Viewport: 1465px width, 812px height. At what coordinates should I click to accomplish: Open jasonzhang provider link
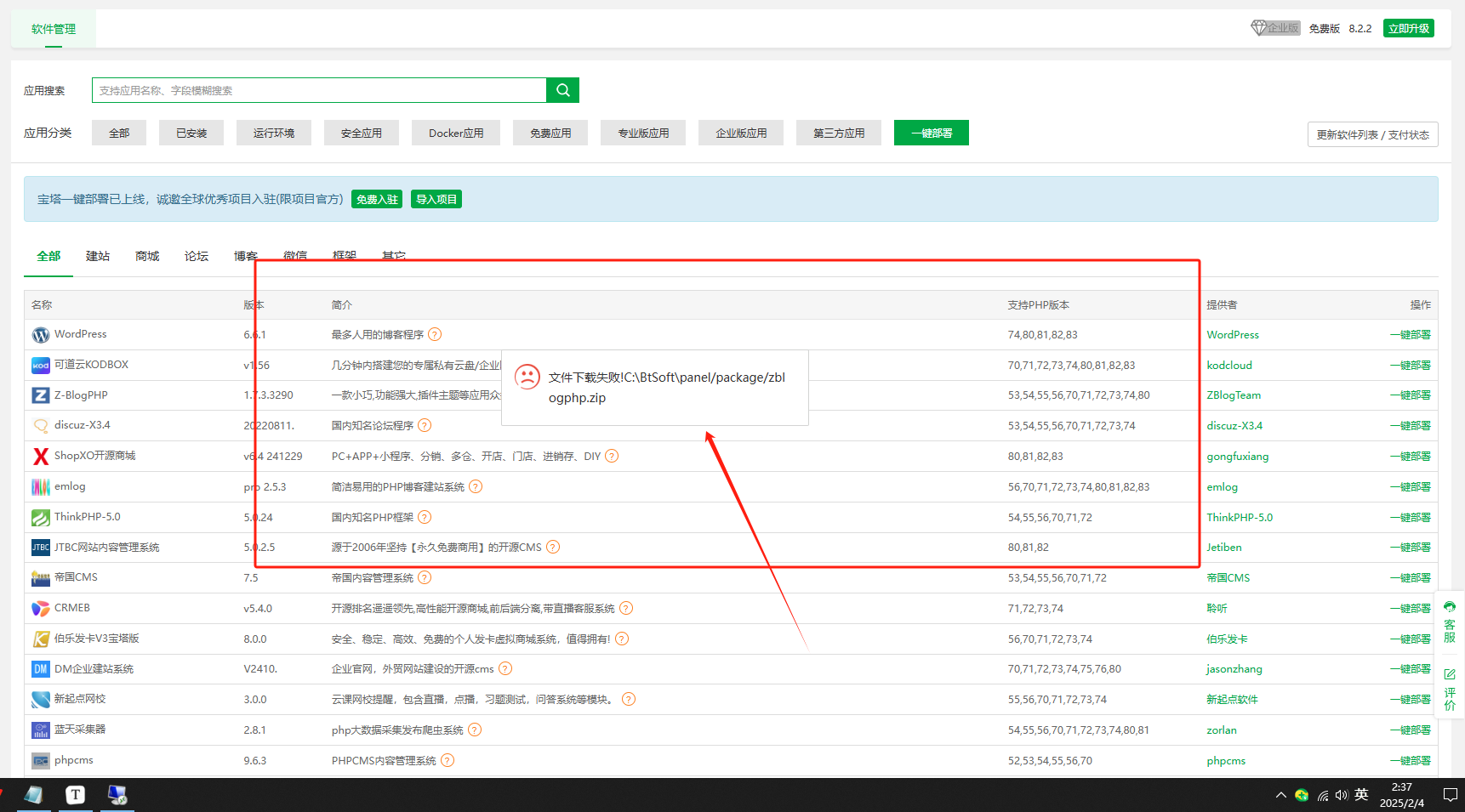coord(1234,669)
